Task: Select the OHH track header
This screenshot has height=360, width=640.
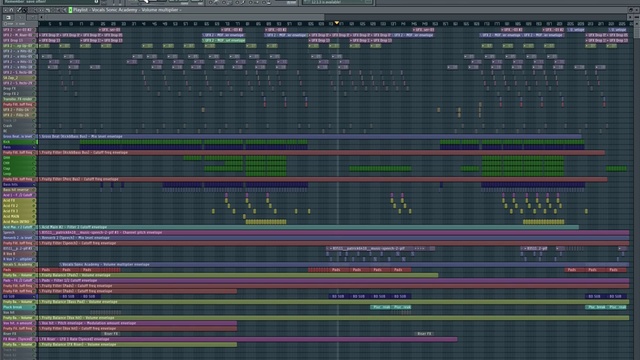Action: (18, 158)
